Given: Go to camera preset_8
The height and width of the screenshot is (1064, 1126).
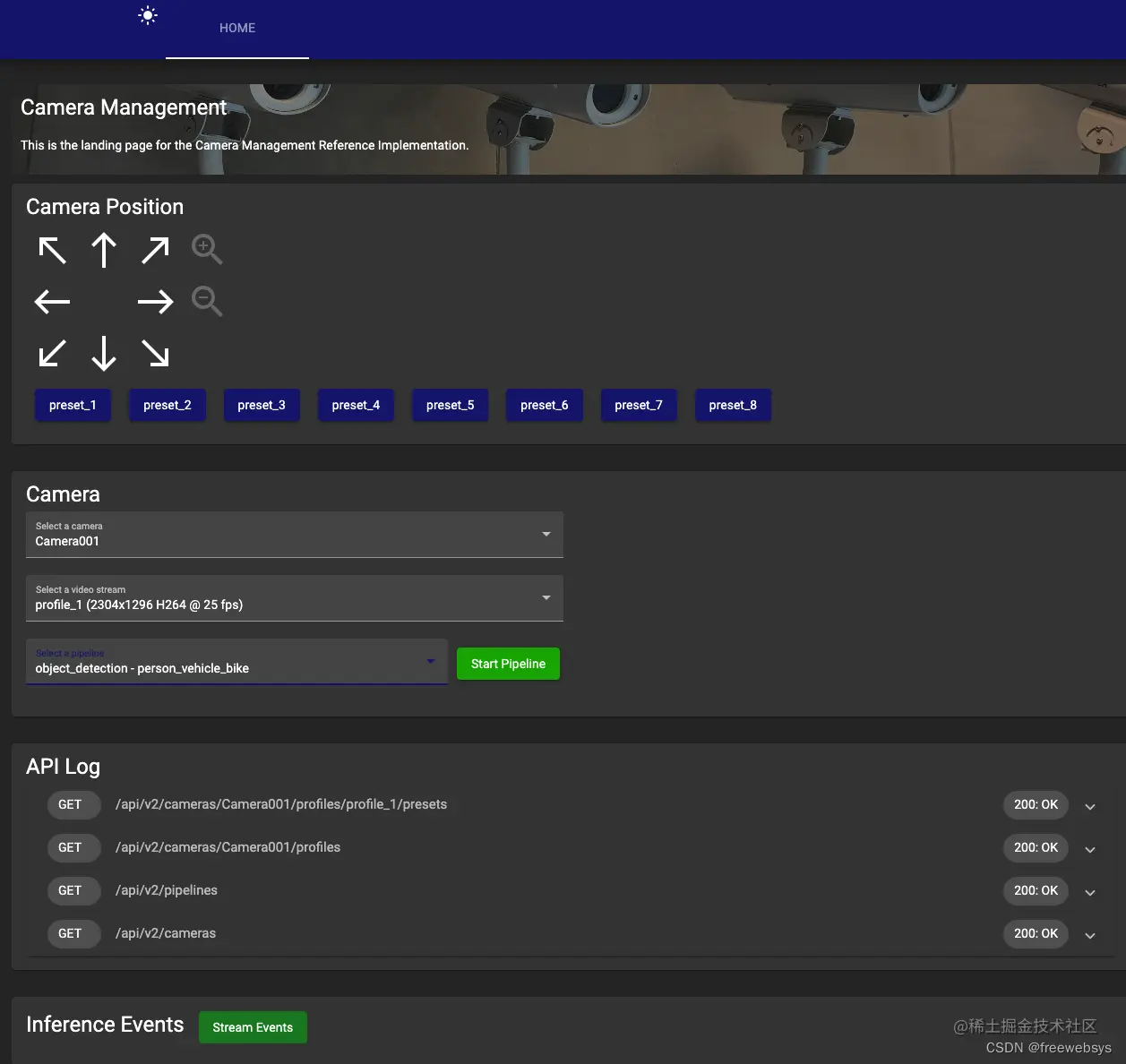Looking at the screenshot, I should click(x=733, y=405).
